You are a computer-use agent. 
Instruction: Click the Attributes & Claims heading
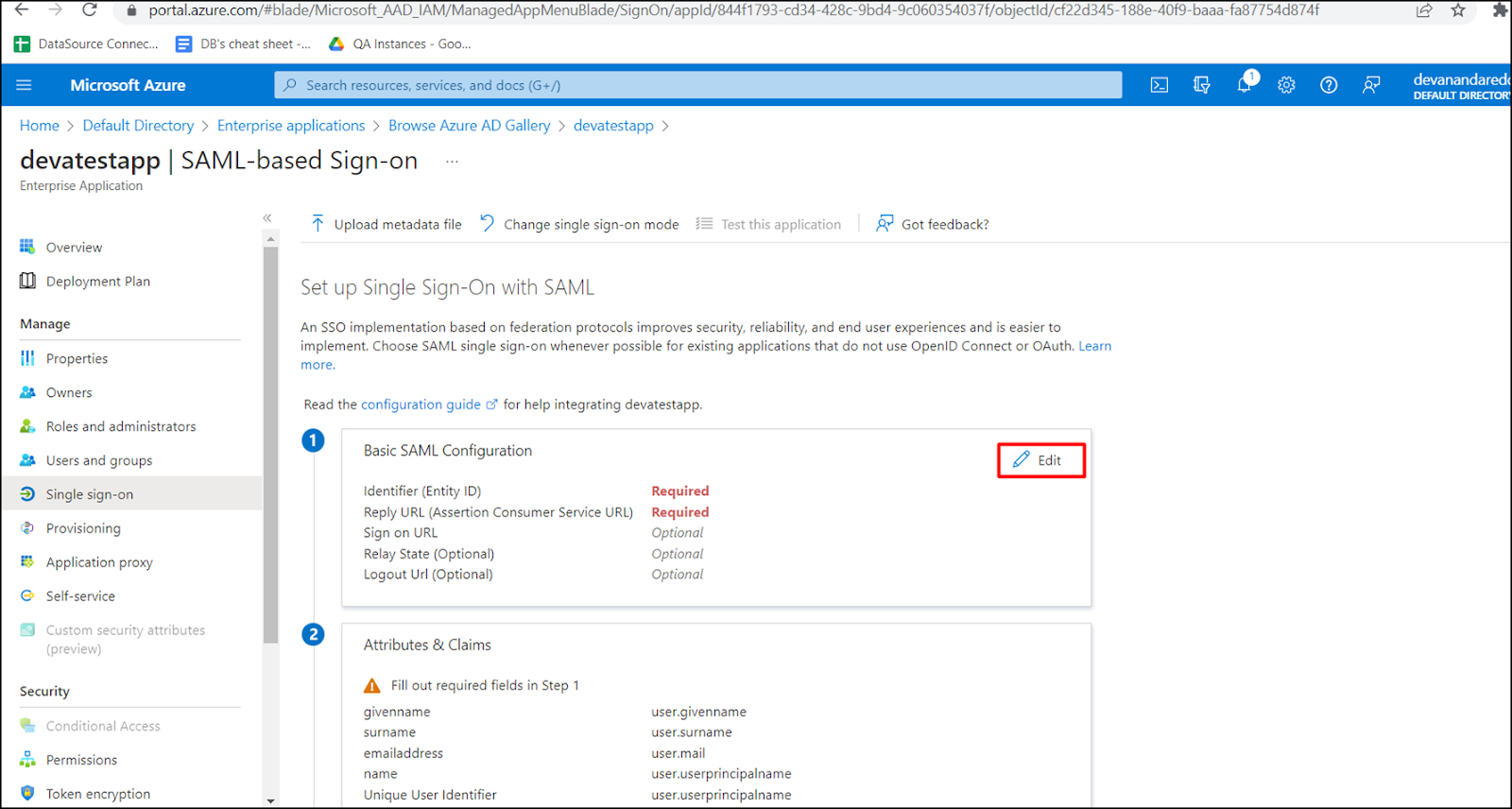427,645
